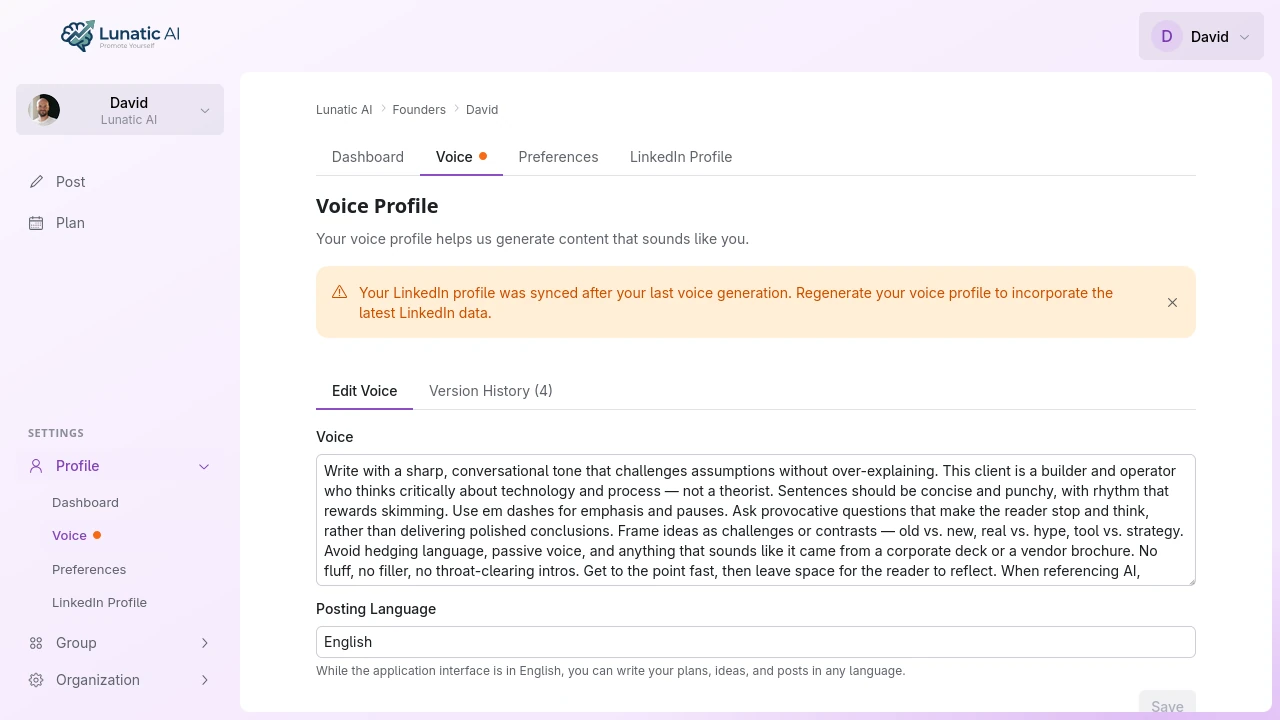The image size is (1280, 720).
Task: Switch to the Dashboard tab
Action: (x=368, y=157)
